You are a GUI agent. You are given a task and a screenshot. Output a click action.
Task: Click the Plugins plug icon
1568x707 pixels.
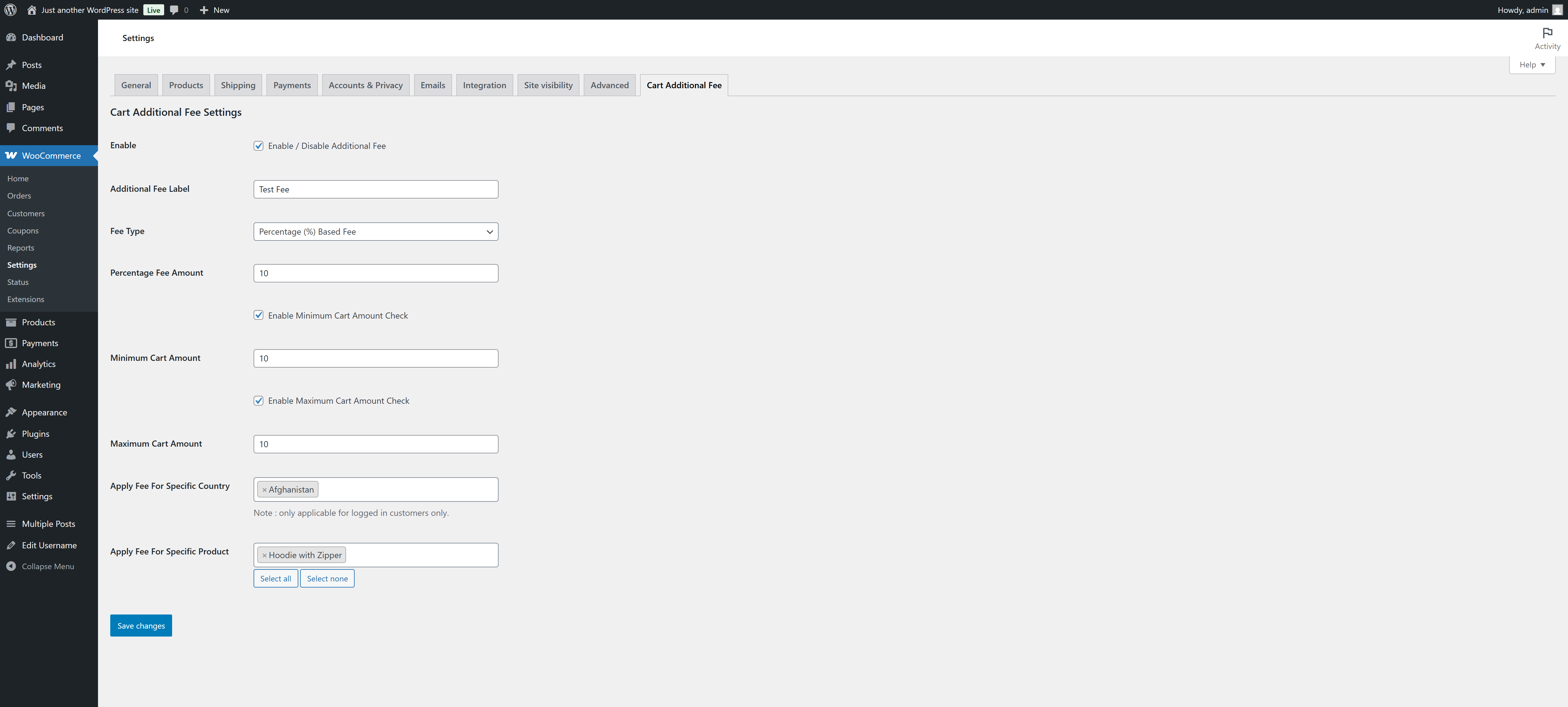(11, 433)
